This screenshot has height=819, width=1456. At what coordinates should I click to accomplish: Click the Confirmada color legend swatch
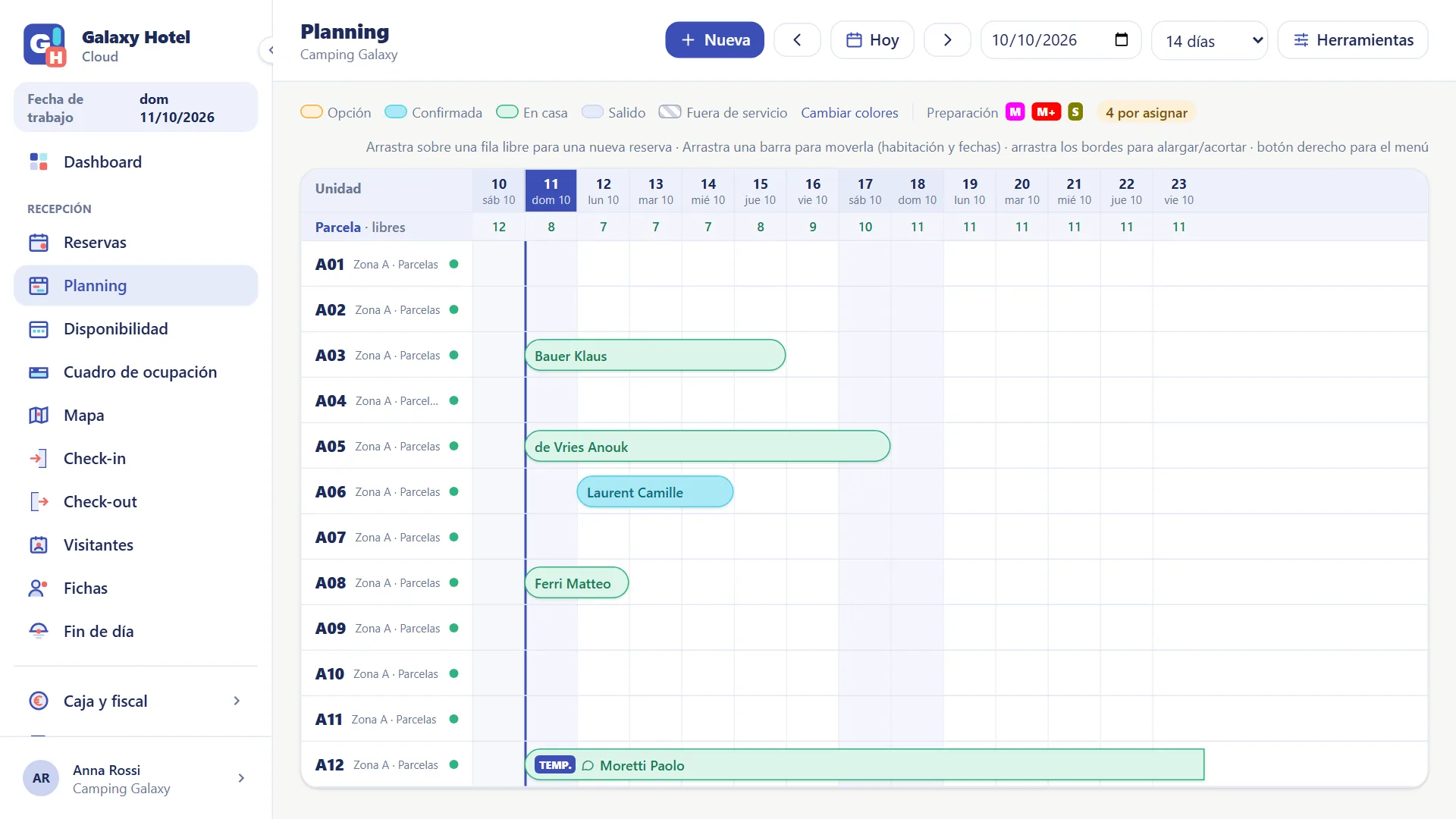(x=396, y=112)
